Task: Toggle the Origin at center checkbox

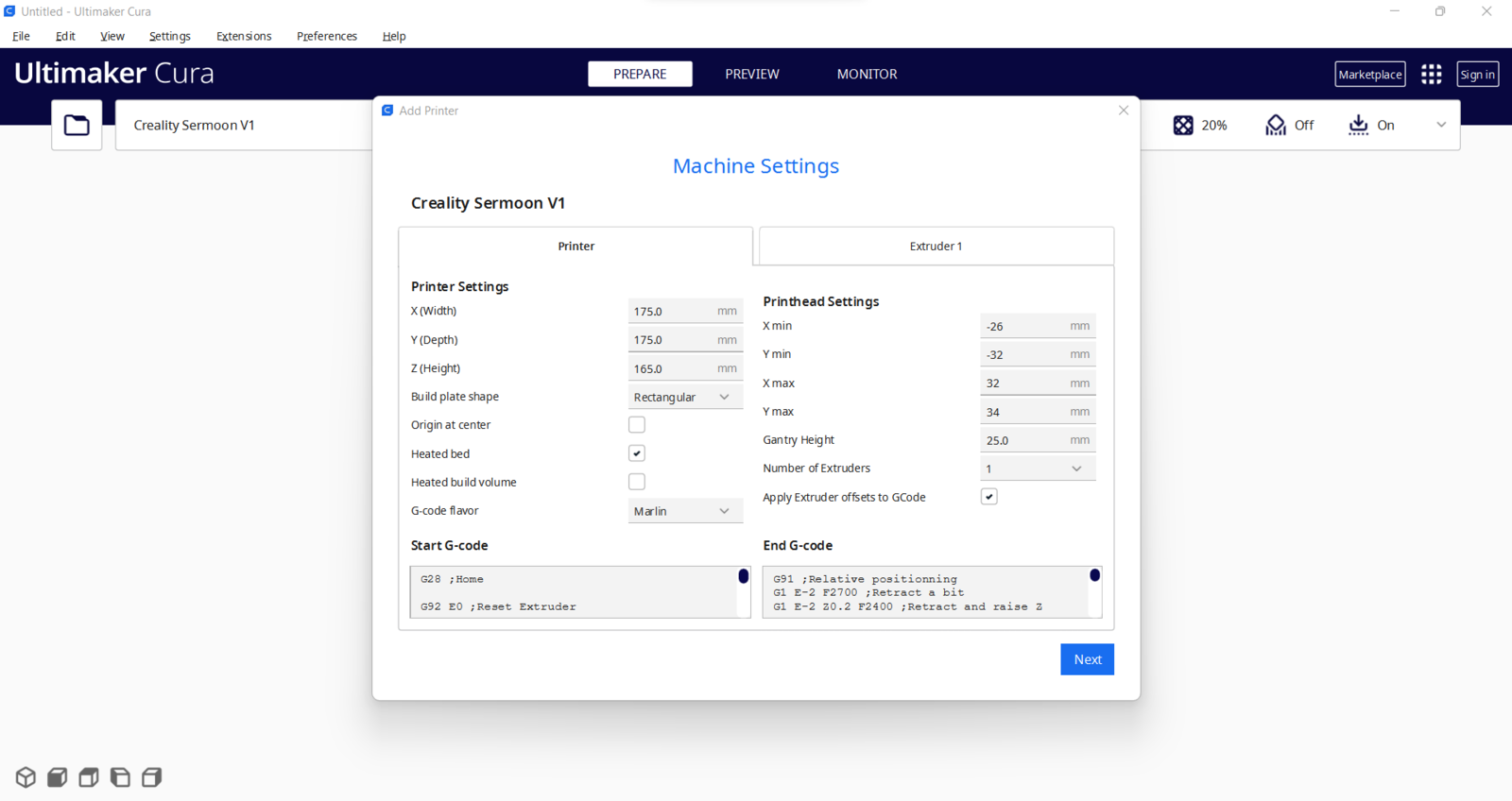Action: pyautogui.click(x=637, y=425)
